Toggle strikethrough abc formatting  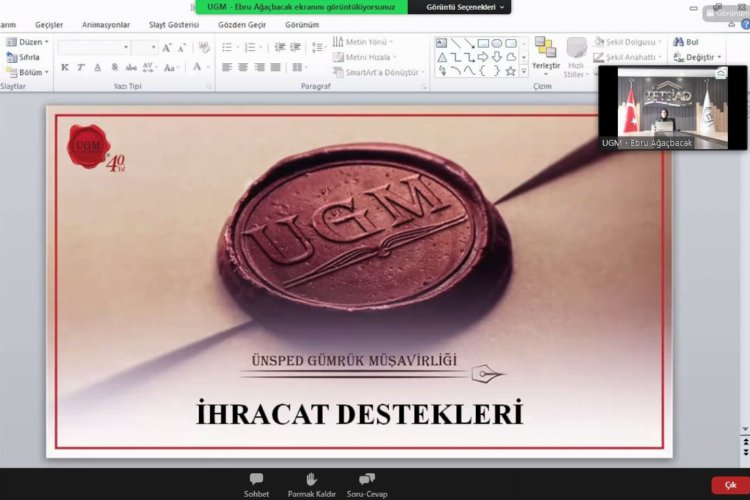pyautogui.click(x=131, y=67)
